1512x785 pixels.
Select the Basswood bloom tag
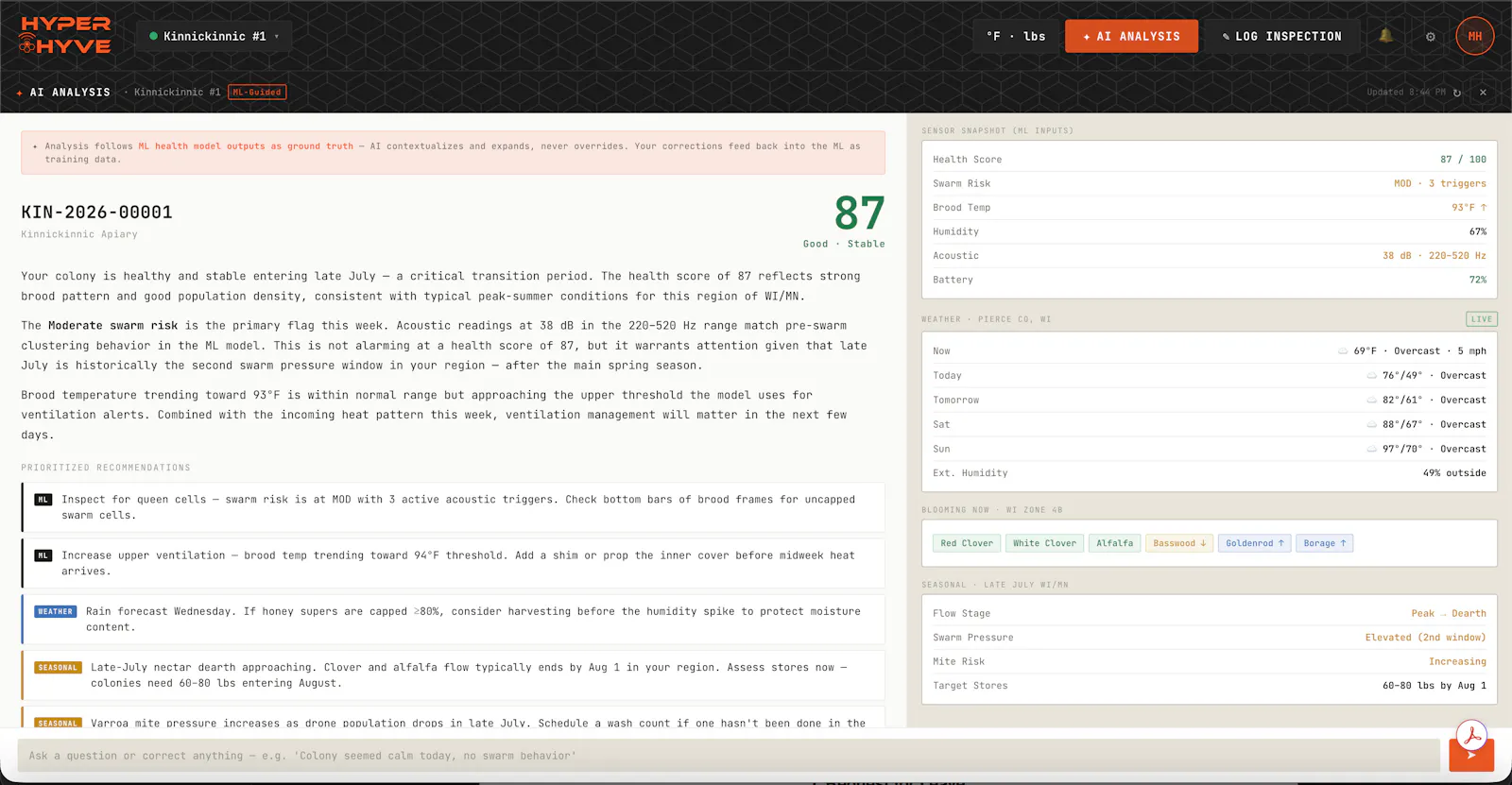coord(1179,543)
